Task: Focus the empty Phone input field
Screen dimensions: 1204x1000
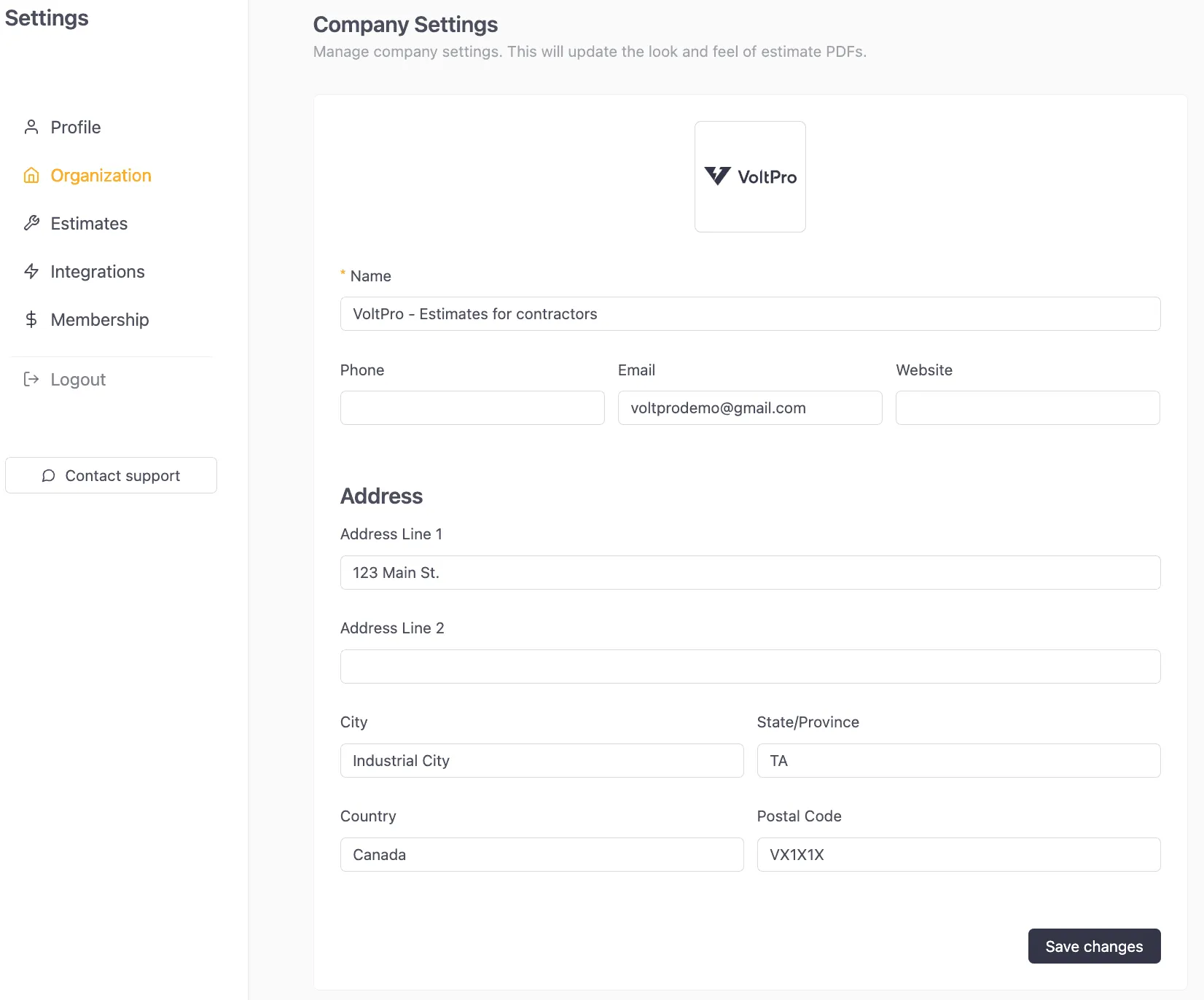Action: coord(472,407)
